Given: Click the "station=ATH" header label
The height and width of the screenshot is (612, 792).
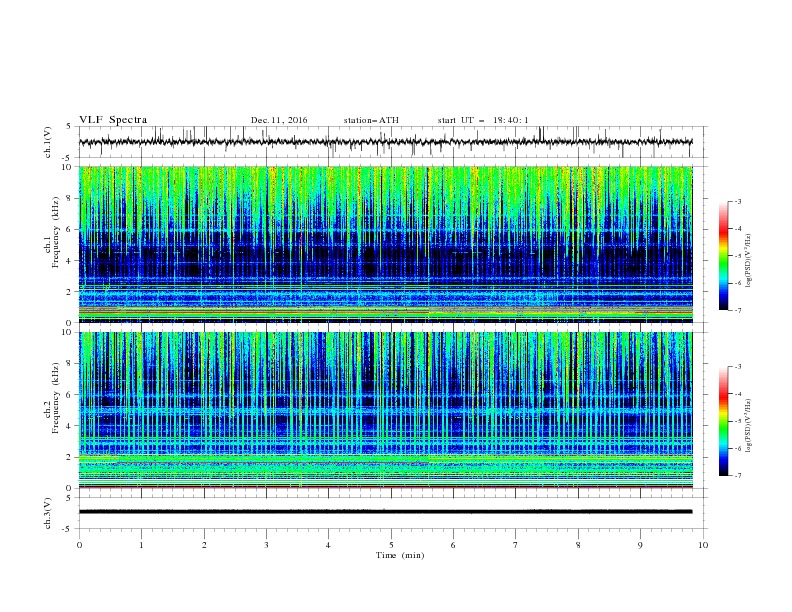Looking at the screenshot, I should click(x=371, y=120).
